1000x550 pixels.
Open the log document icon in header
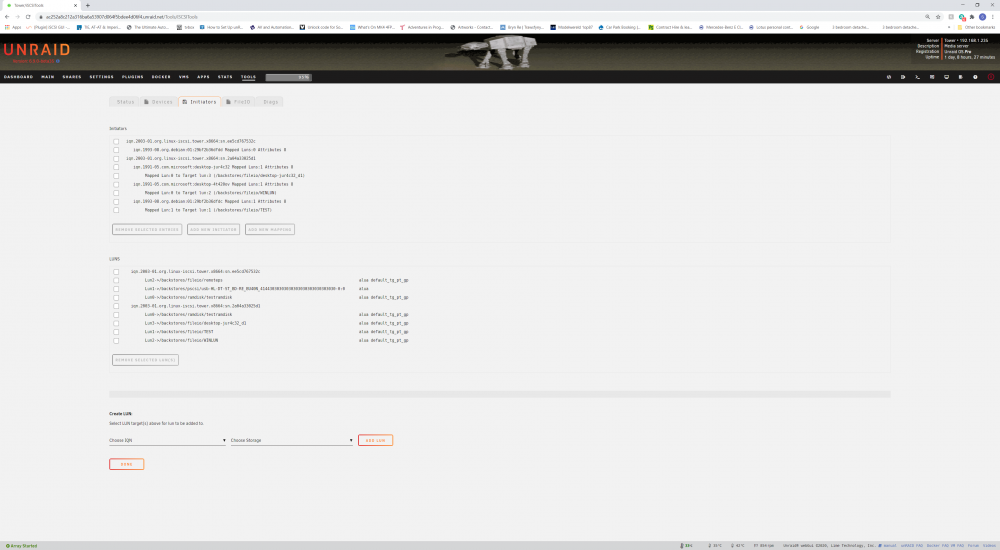[960, 77]
